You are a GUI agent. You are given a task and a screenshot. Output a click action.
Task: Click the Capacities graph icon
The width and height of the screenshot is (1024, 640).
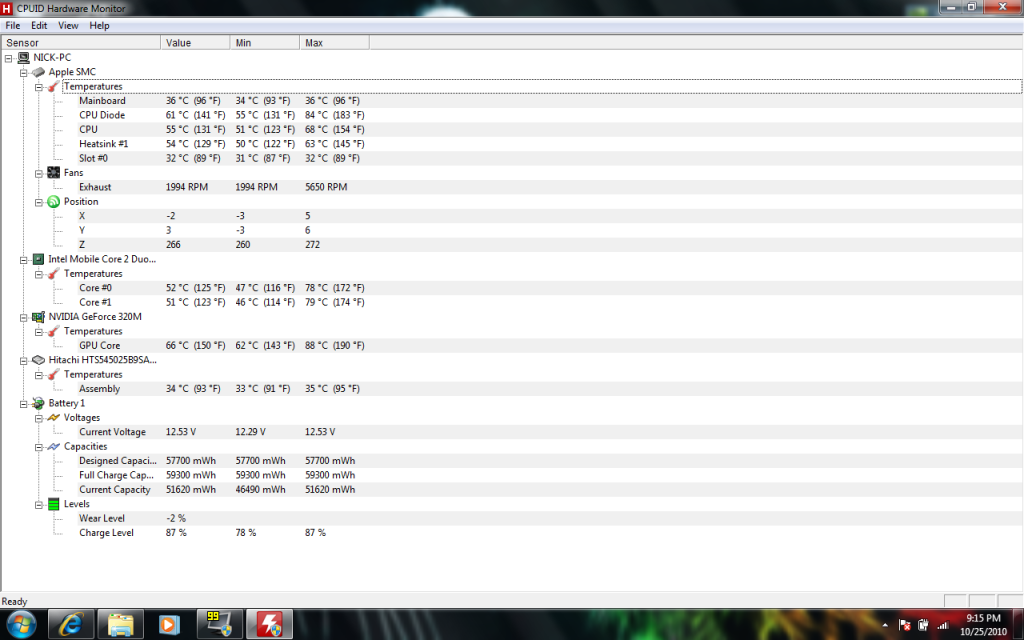pyautogui.click(x=54, y=446)
